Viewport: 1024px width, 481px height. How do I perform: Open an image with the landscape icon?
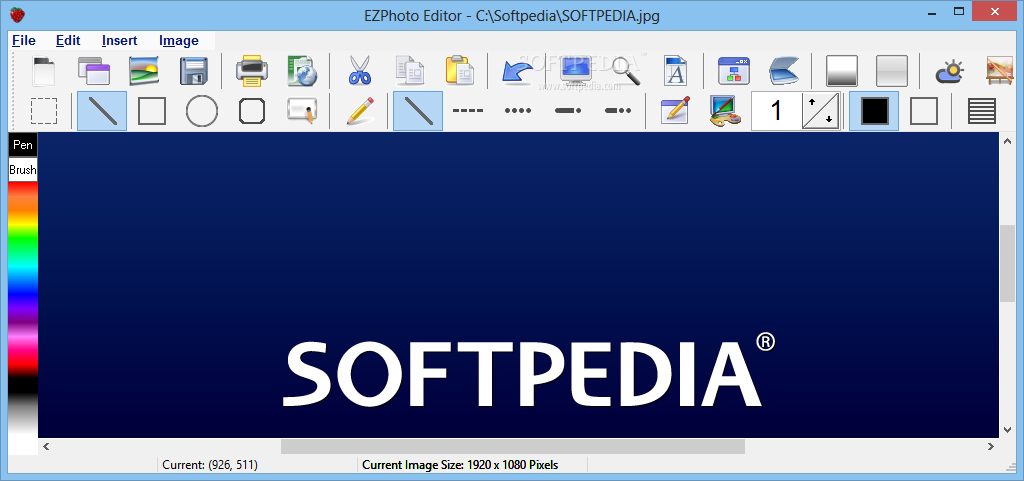(144, 70)
